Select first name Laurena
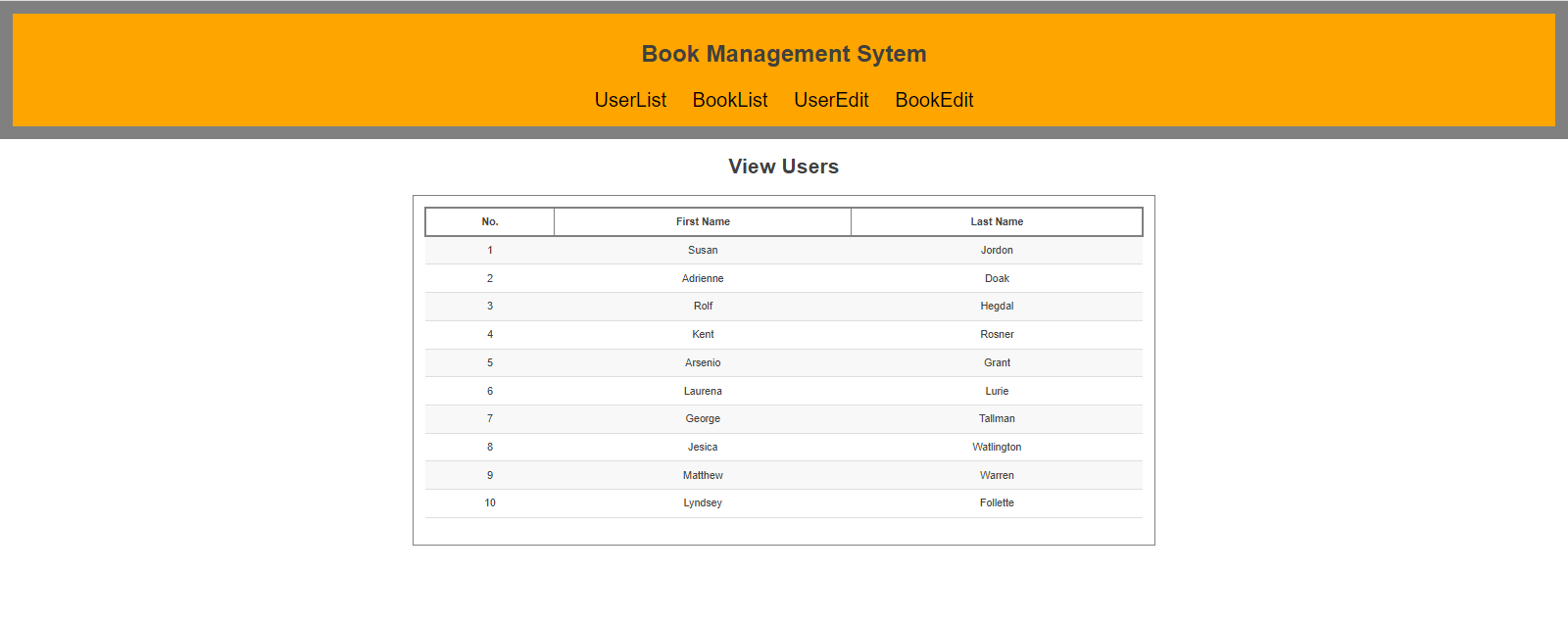This screenshot has height=620, width=1568. [703, 391]
